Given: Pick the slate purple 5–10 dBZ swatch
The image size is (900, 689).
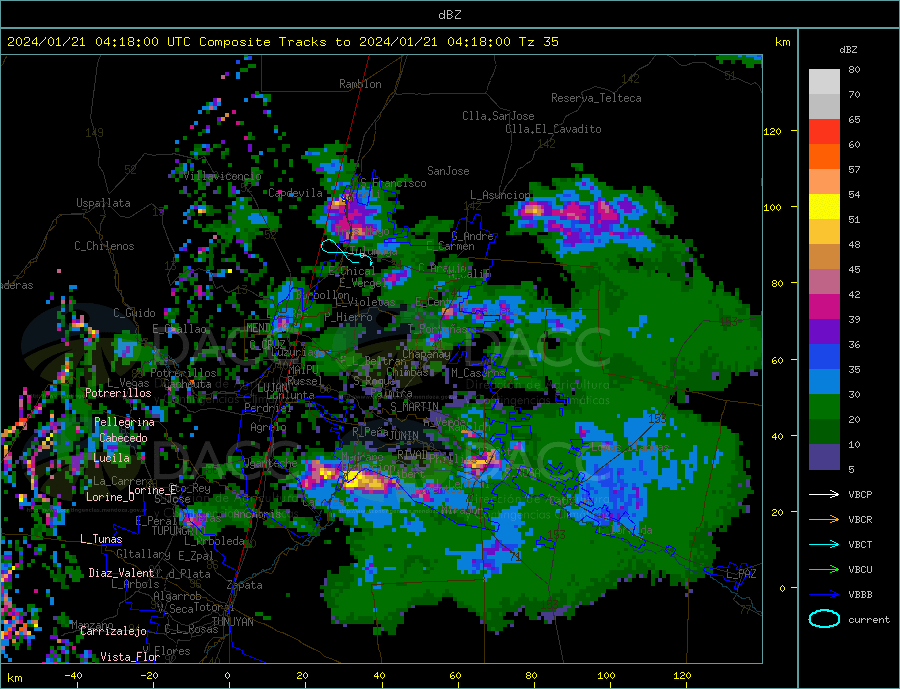Looking at the screenshot, I should (x=824, y=457).
